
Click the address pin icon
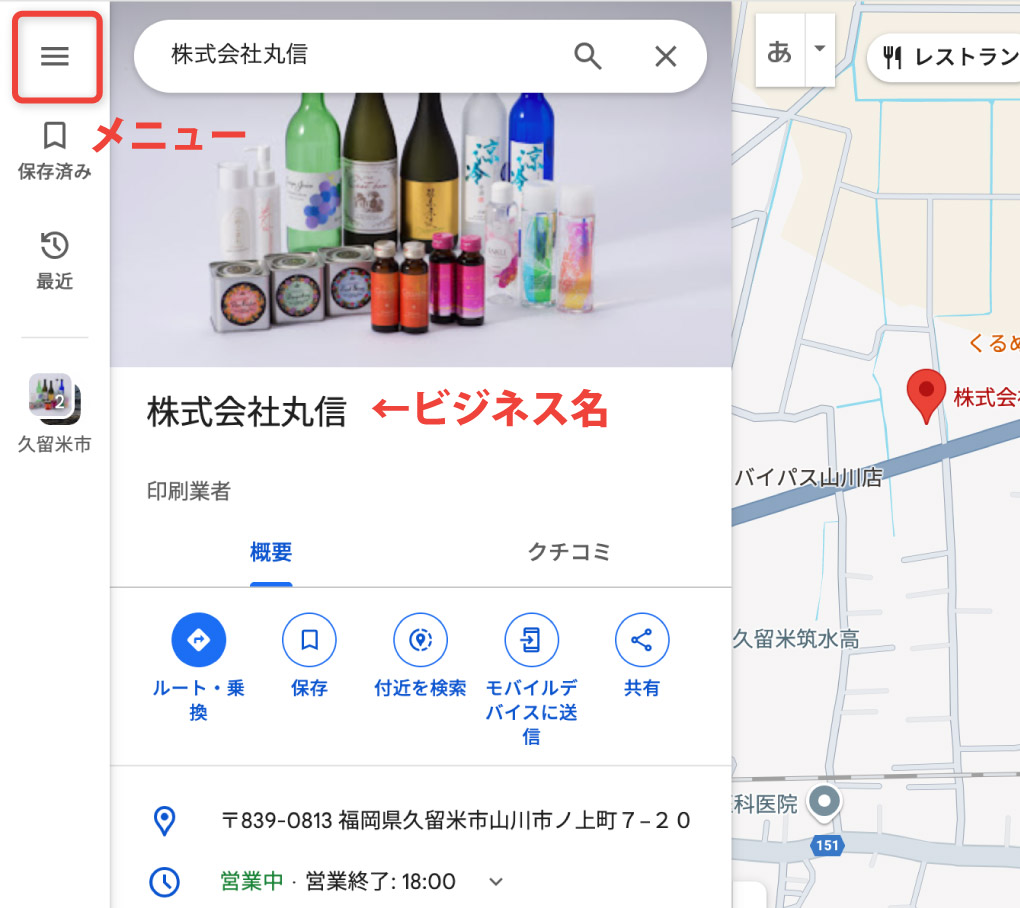coord(165,821)
